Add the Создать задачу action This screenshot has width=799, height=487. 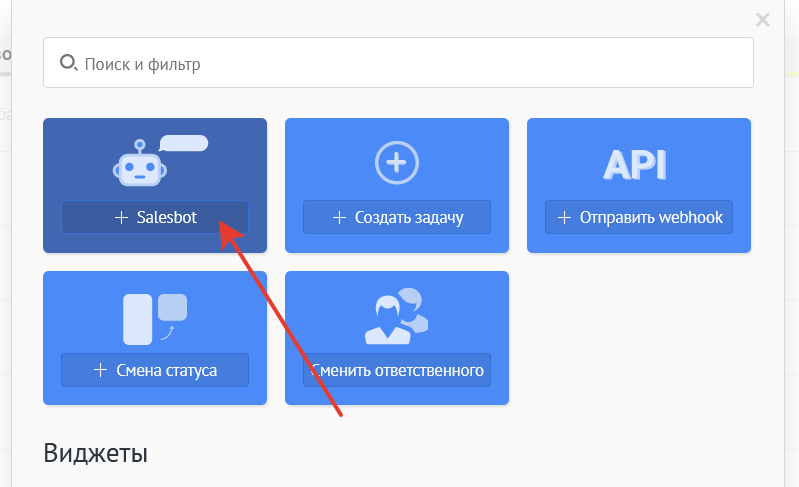tap(396, 218)
